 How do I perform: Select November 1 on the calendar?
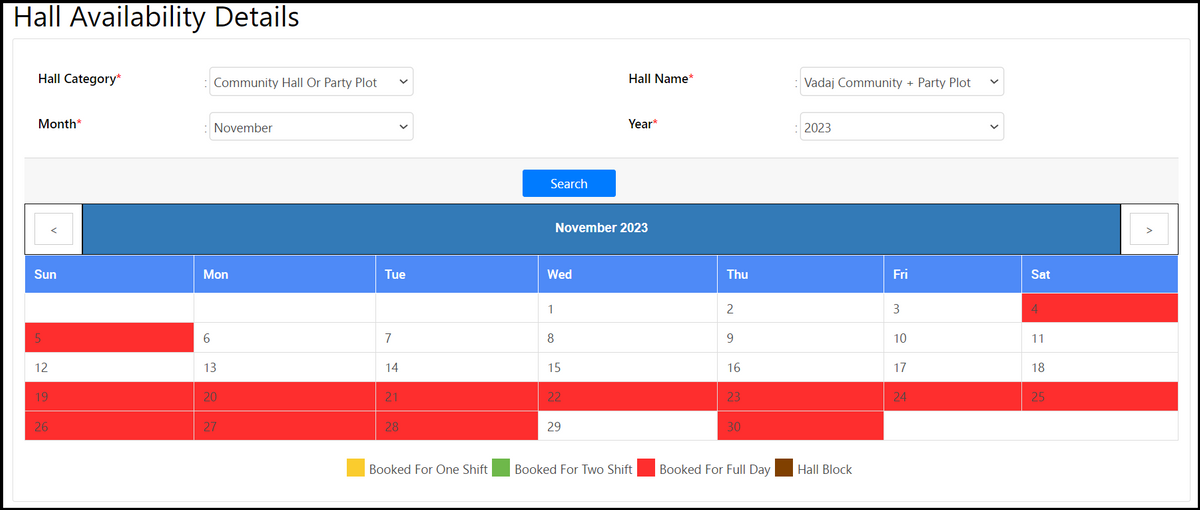pyautogui.click(x=627, y=309)
